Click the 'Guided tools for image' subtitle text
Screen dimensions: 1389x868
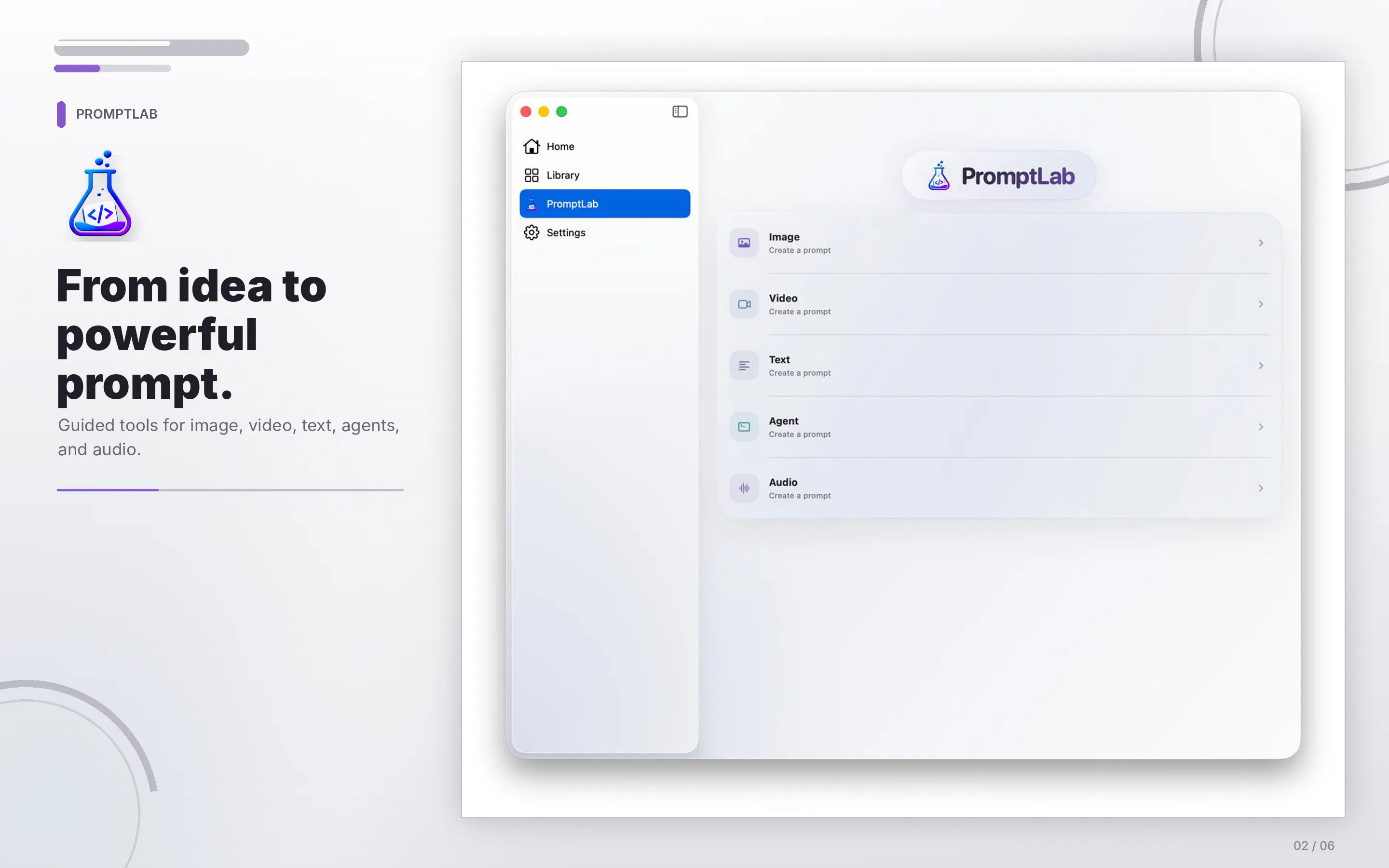click(229, 437)
